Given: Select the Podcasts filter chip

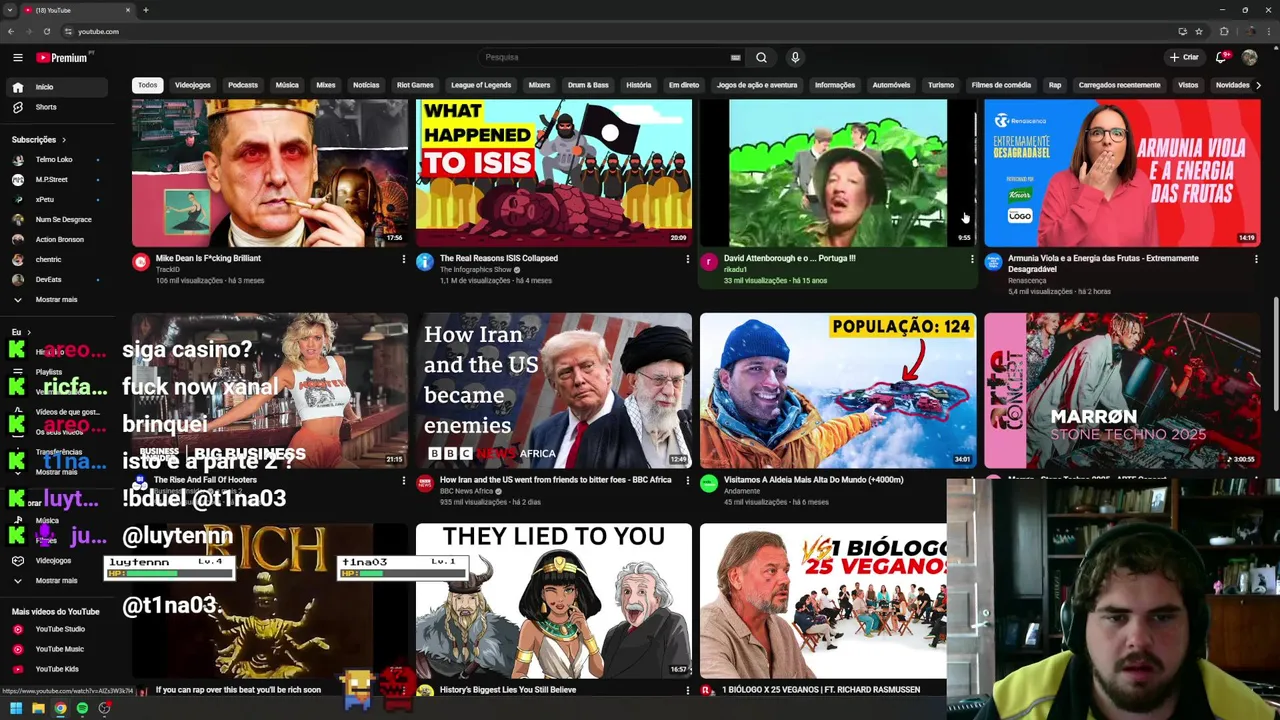Looking at the screenshot, I should point(243,85).
